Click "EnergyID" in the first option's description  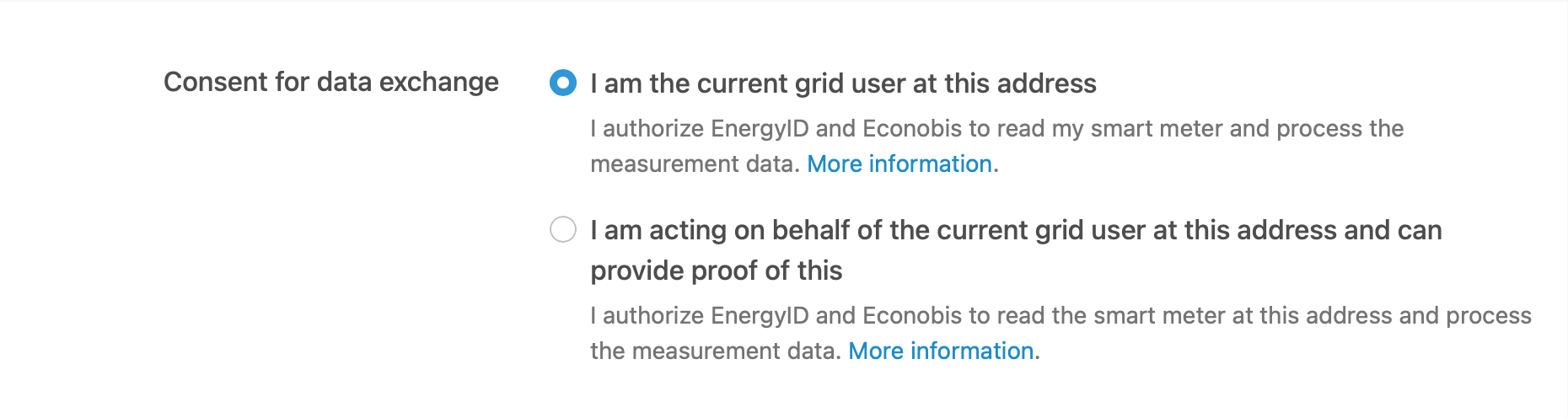point(760,128)
